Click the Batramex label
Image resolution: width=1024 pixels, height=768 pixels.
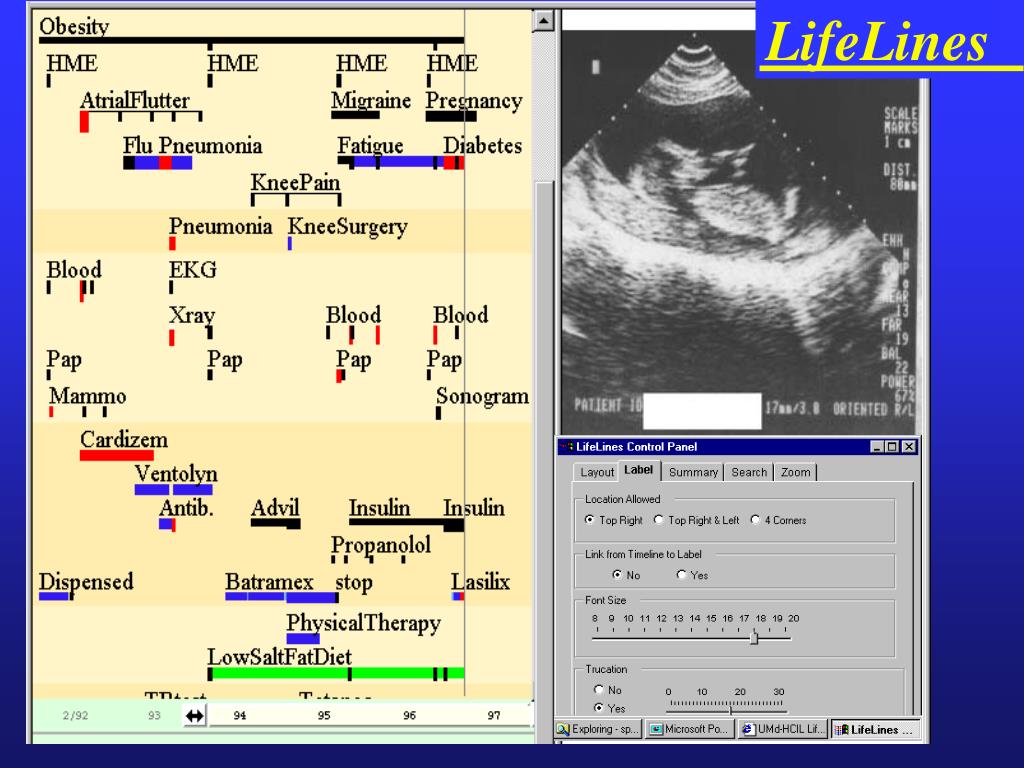pos(269,581)
